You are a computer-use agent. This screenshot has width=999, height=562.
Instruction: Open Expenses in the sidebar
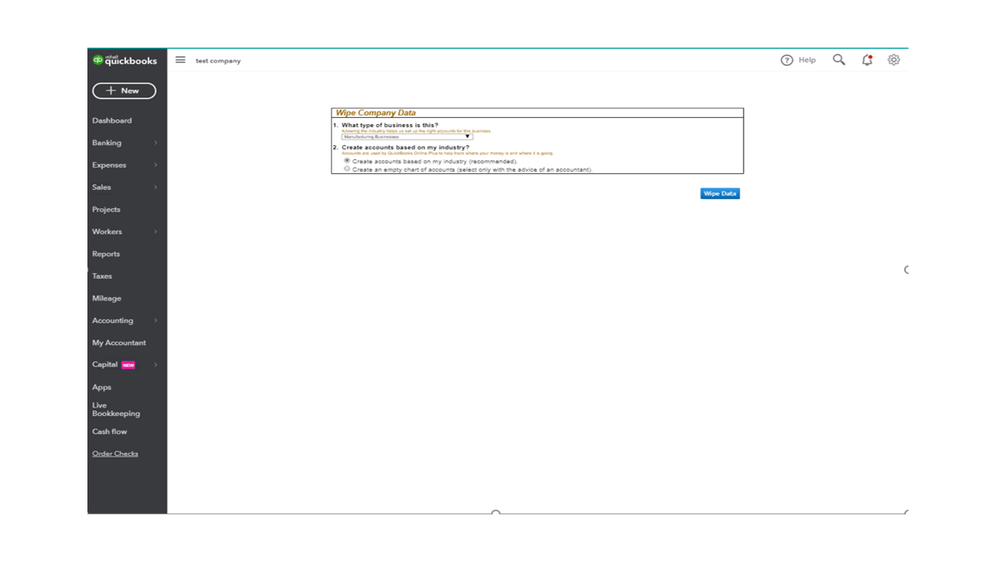click(x=109, y=165)
